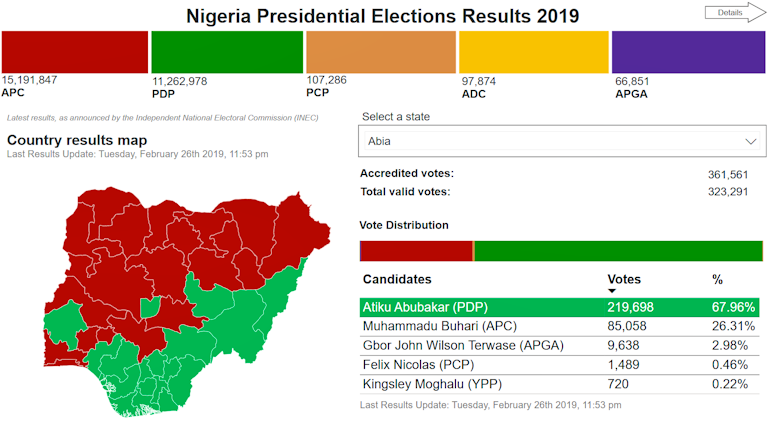Click the % column header
The width and height of the screenshot is (768, 429).
[x=717, y=279]
